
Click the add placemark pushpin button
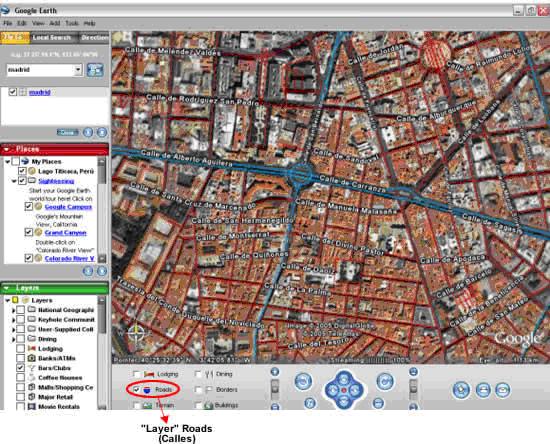coord(461,390)
